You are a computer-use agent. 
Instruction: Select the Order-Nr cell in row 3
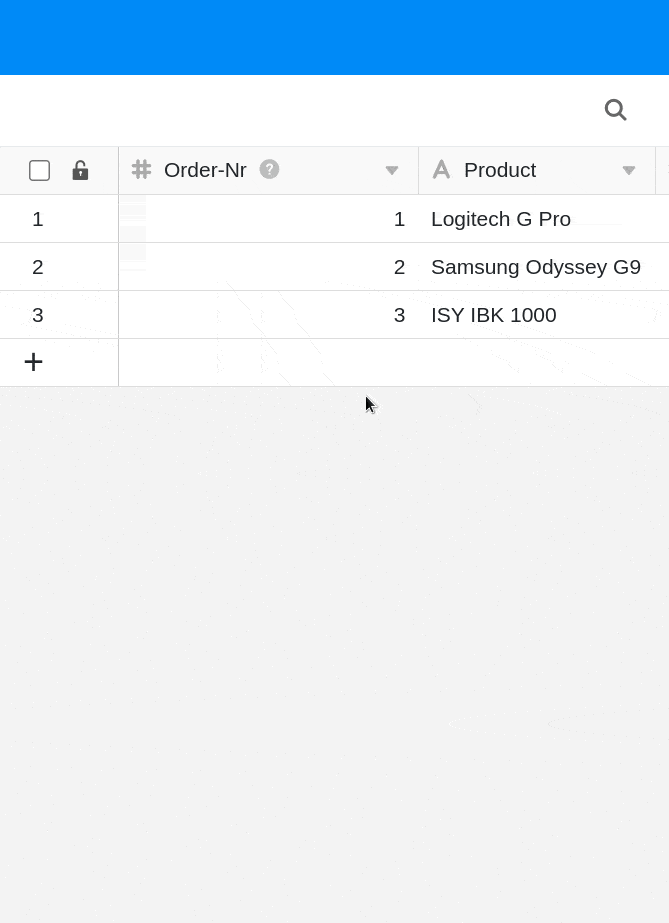tap(268, 315)
